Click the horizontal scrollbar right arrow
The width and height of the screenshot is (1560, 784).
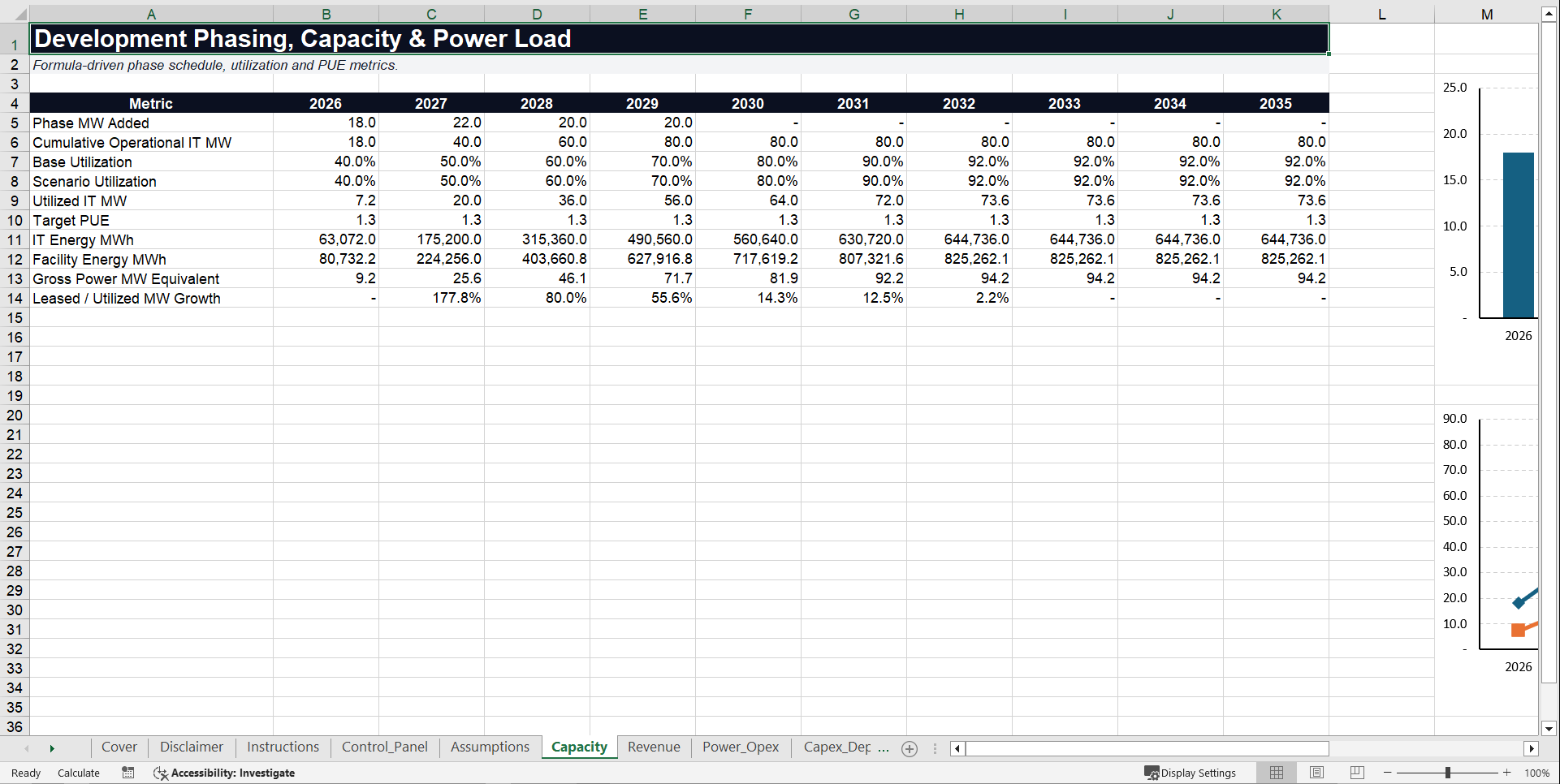coord(1532,748)
